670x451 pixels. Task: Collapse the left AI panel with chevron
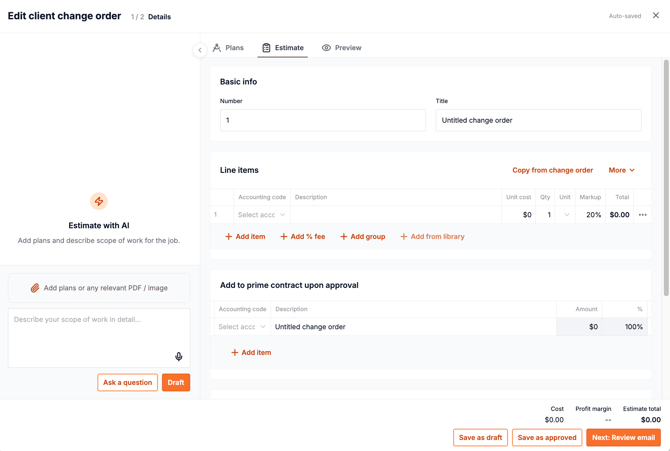pos(200,50)
